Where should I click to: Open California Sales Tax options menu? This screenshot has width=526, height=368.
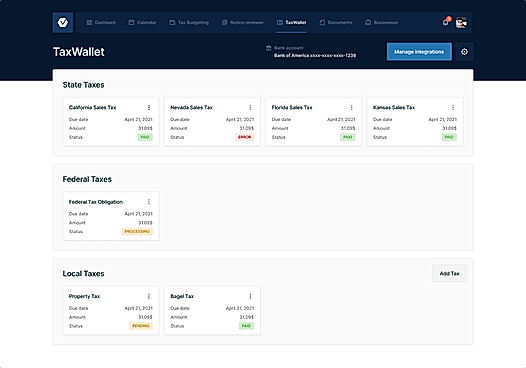pos(149,107)
